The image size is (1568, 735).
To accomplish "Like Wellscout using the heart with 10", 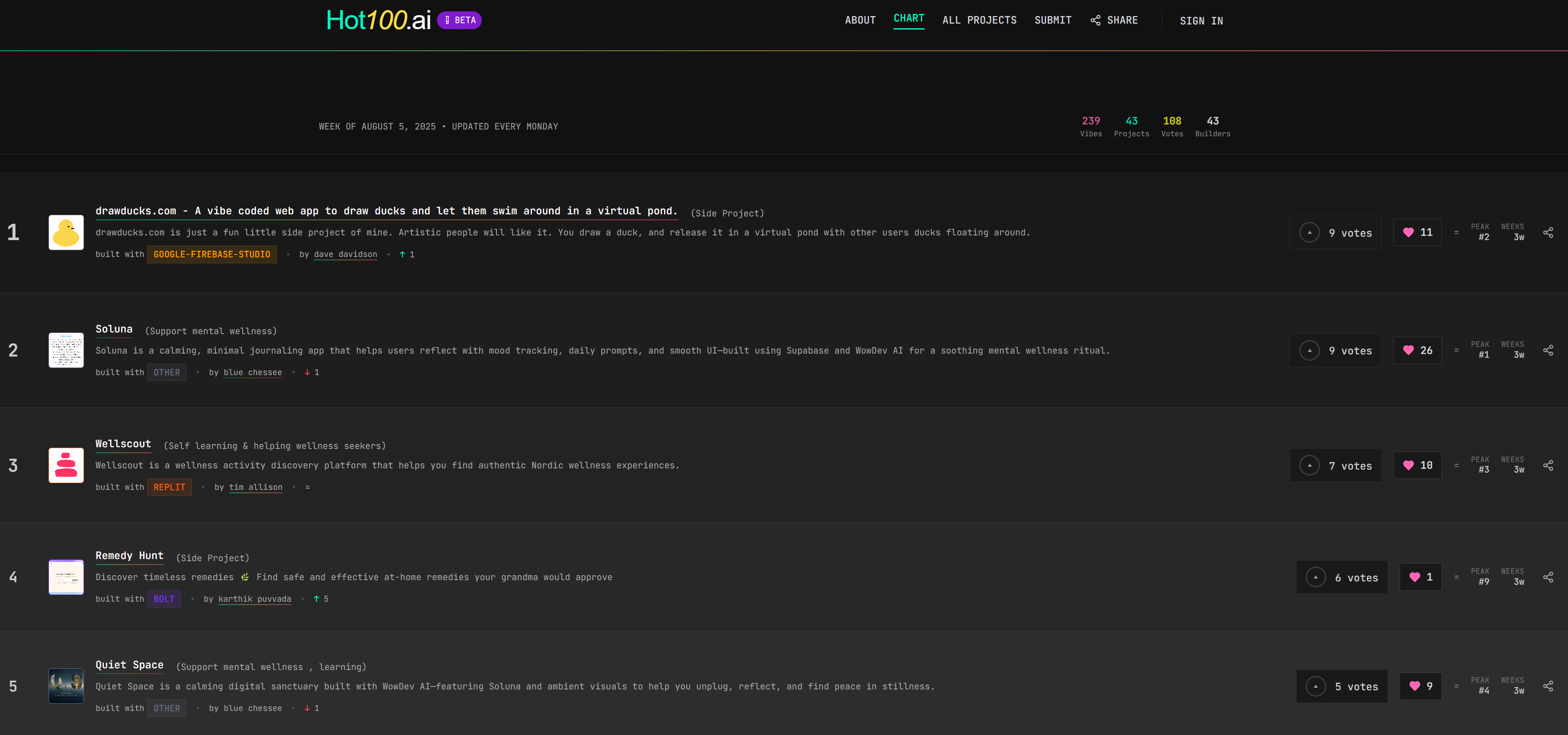I will point(1417,465).
